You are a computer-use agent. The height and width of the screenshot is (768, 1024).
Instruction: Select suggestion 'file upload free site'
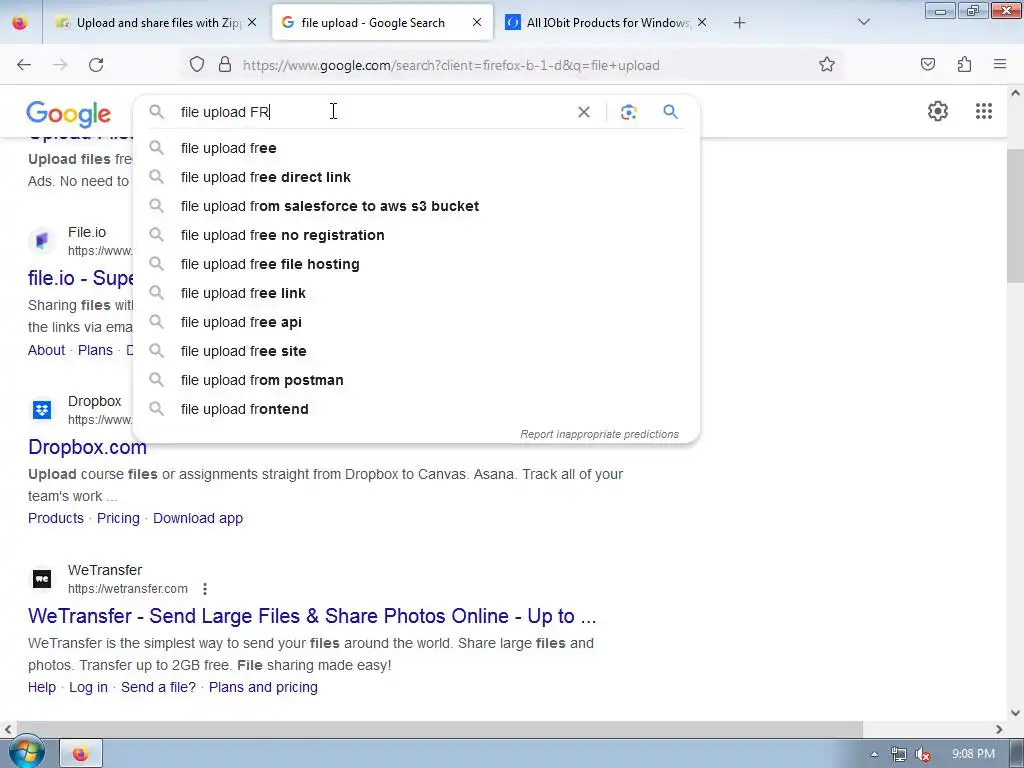tap(416, 351)
